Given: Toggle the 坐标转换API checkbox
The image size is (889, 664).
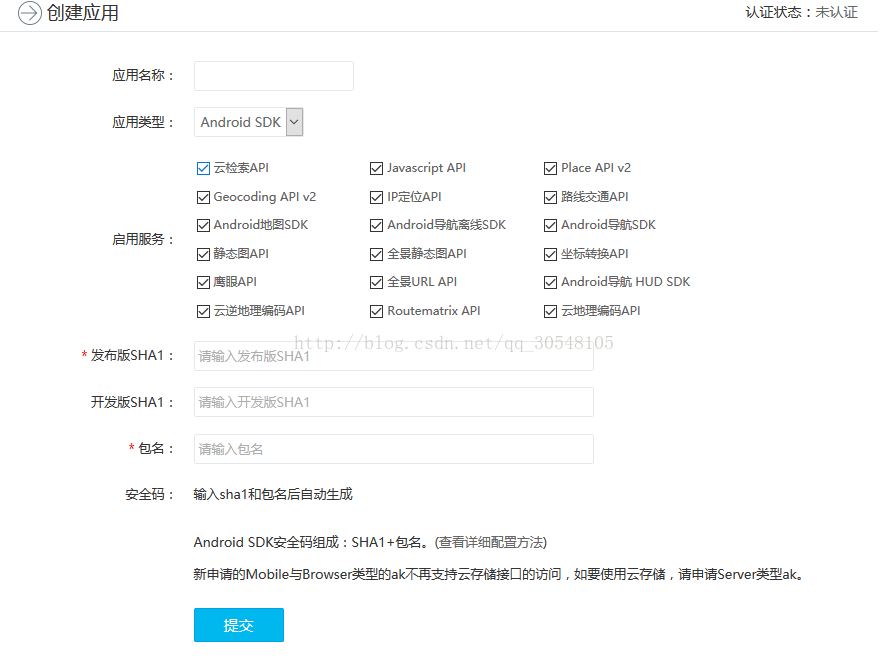Looking at the screenshot, I should [551, 254].
